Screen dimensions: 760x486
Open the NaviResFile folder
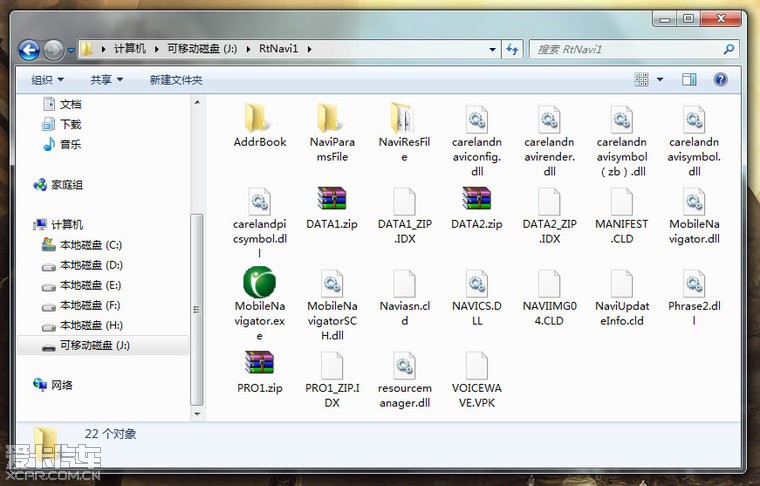402,118
